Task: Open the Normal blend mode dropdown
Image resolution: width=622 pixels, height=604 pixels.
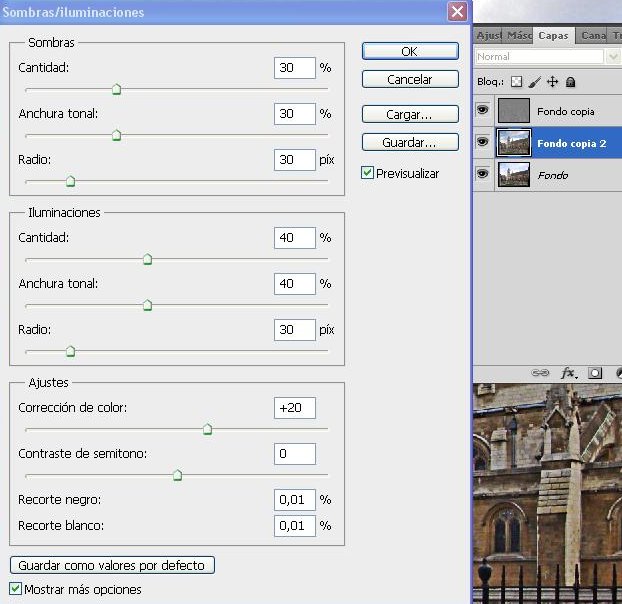Action: pyautogui.click(x=547, y=57)
